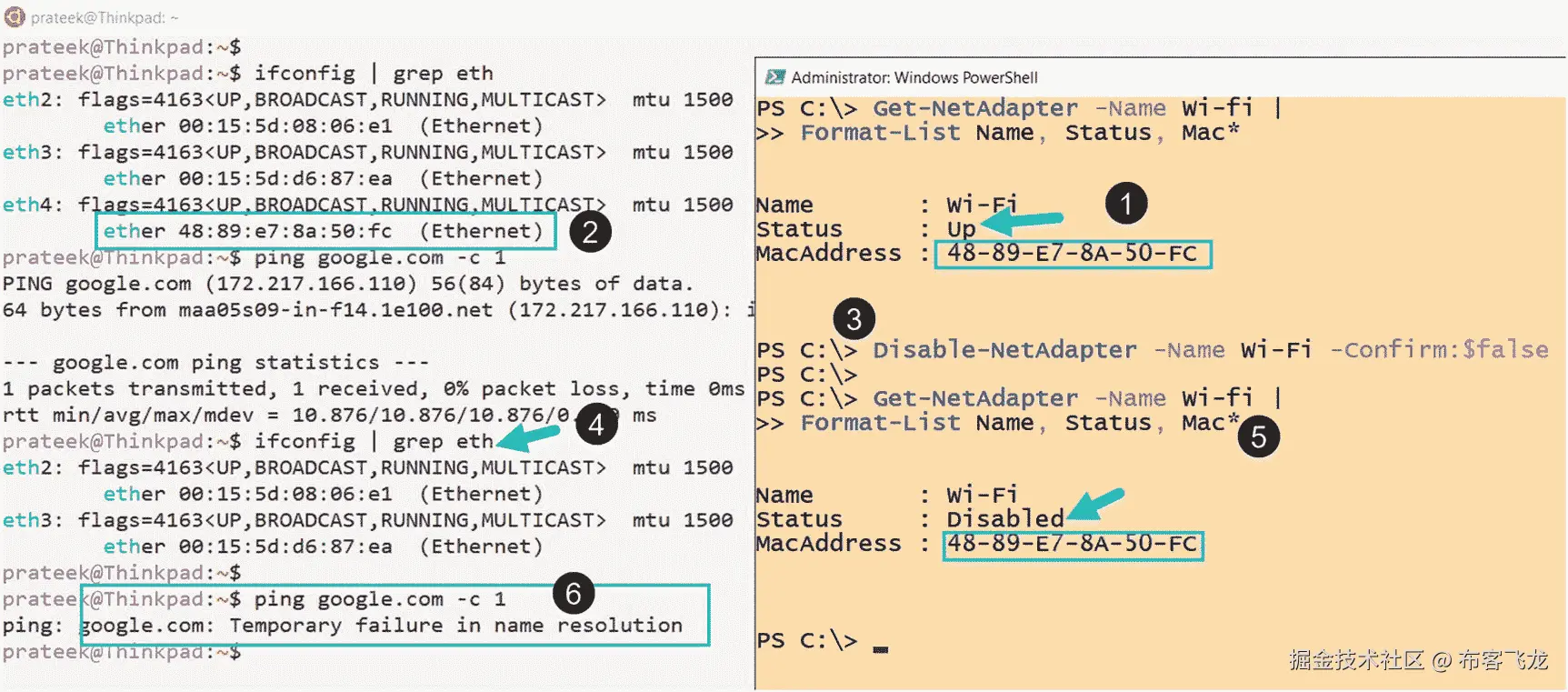Click 'ether 48:89:e7:8a:50:fc' in the Ubuntu terminal

[x=247, y=231]
